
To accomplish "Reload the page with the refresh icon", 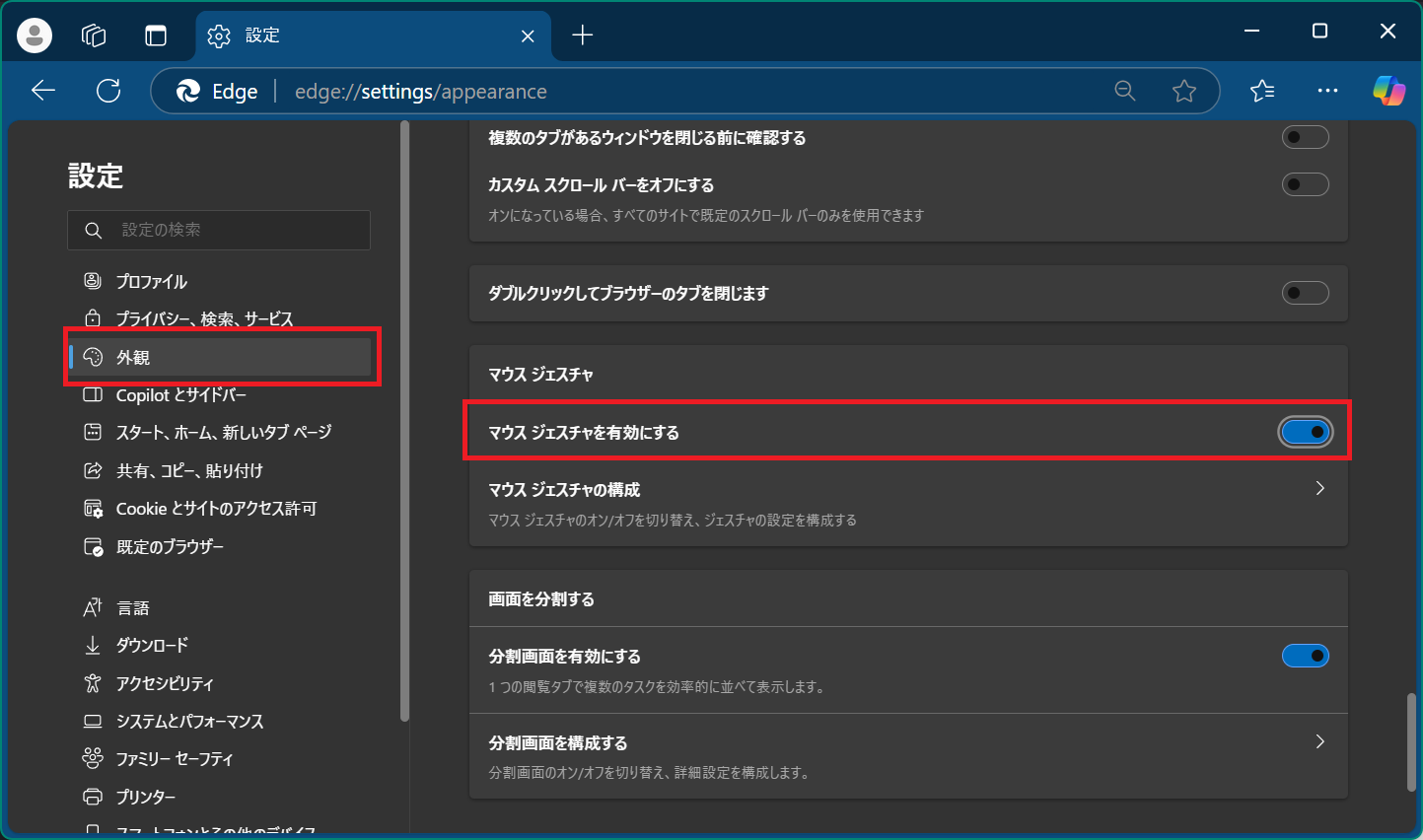I will pos(108,90).
